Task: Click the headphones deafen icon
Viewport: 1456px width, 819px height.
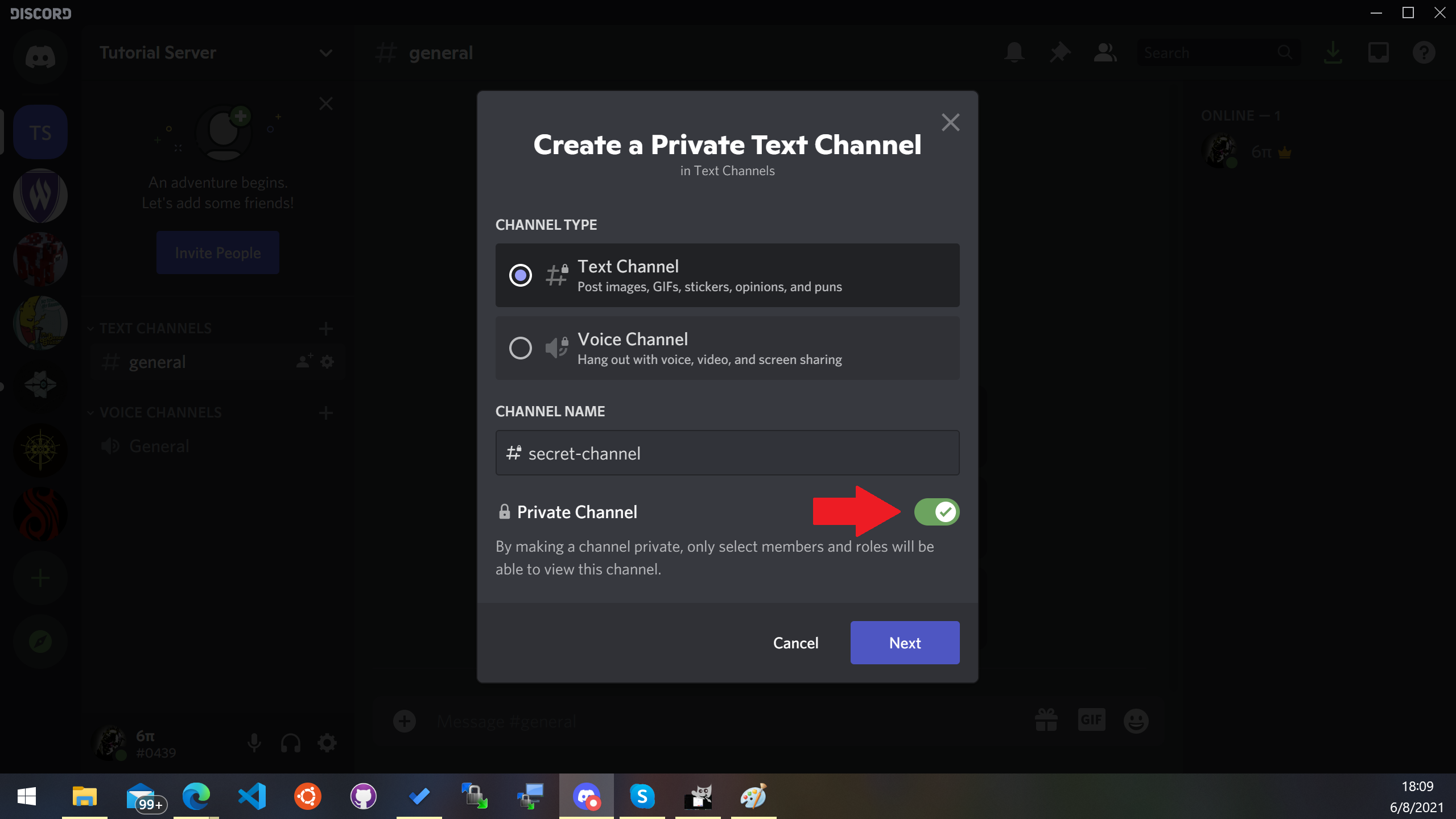Action: coord(291,743)
